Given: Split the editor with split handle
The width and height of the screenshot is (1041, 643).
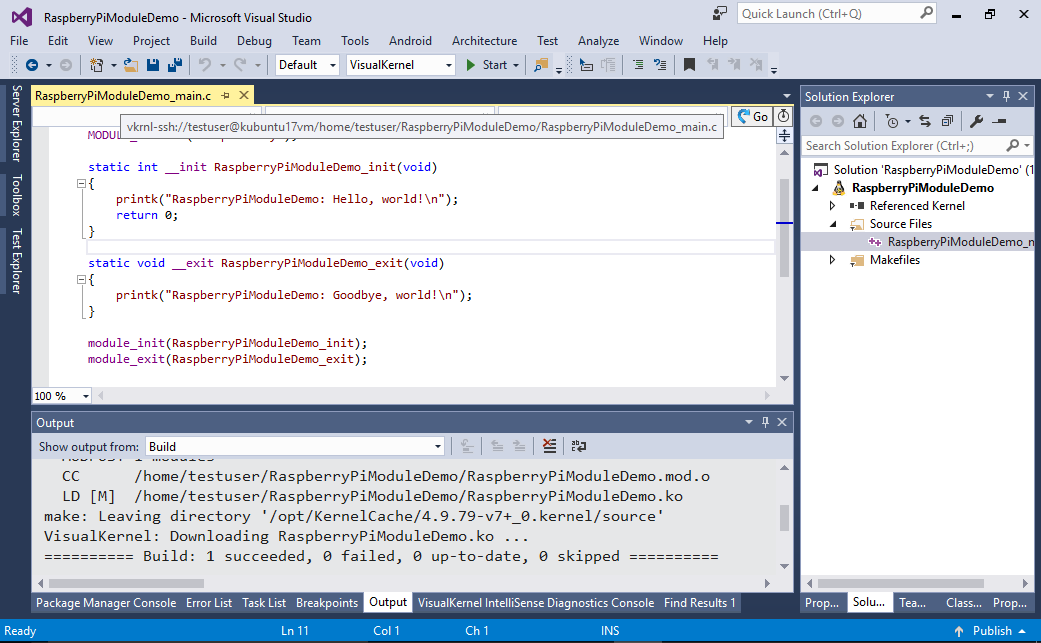Looking at the screenshot, I should [784, 135].
